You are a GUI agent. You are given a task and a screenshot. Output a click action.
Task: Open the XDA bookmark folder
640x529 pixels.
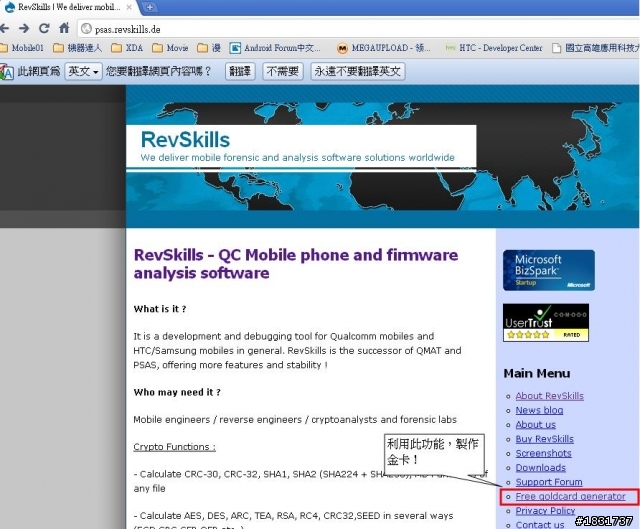coord(127,48)
